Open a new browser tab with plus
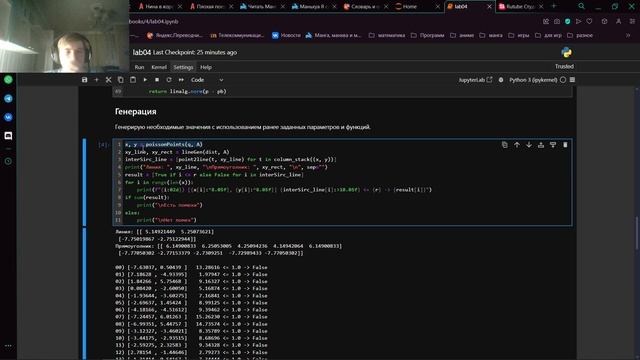 pyautogui.click(x=553, y=6)
